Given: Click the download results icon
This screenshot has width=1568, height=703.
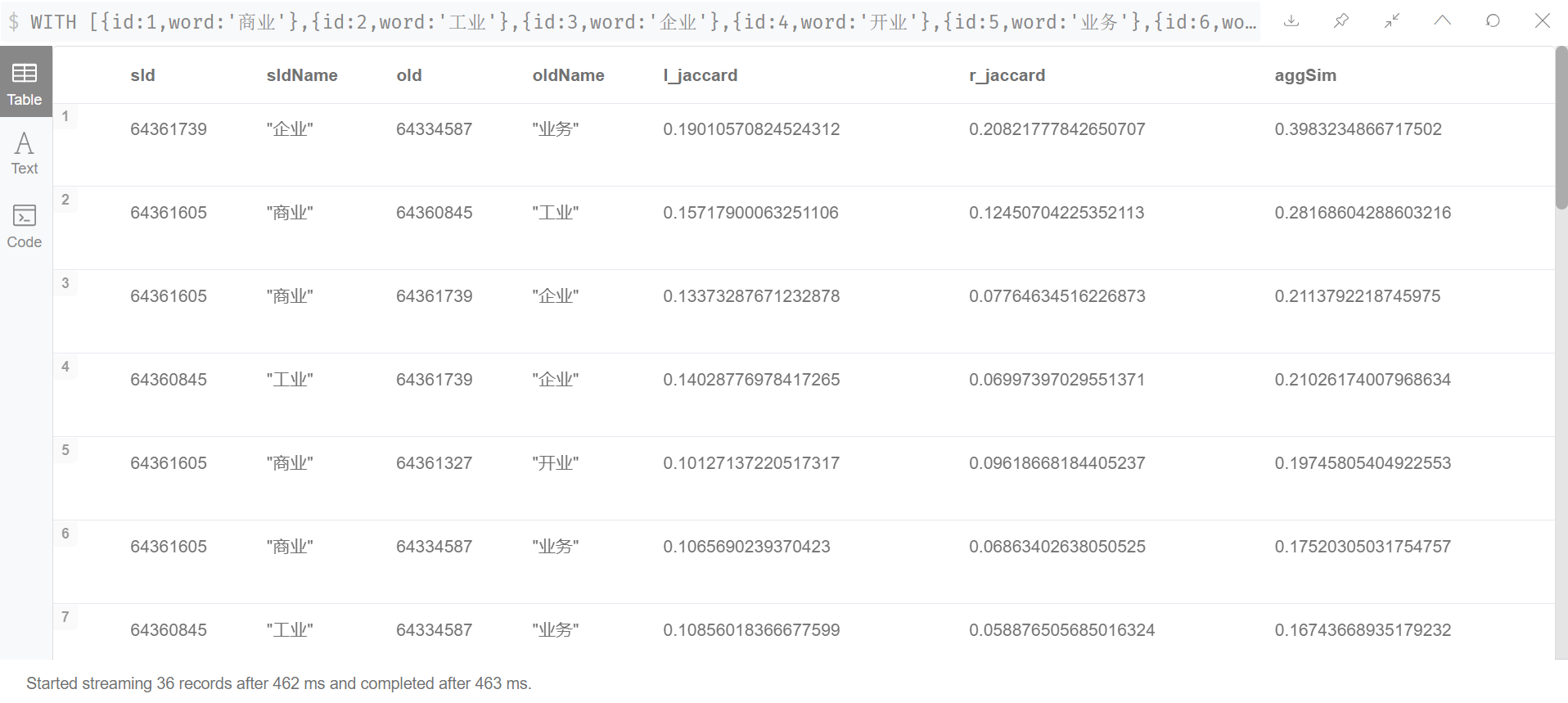Looking at the screenshot, I should pos(1291,20).
